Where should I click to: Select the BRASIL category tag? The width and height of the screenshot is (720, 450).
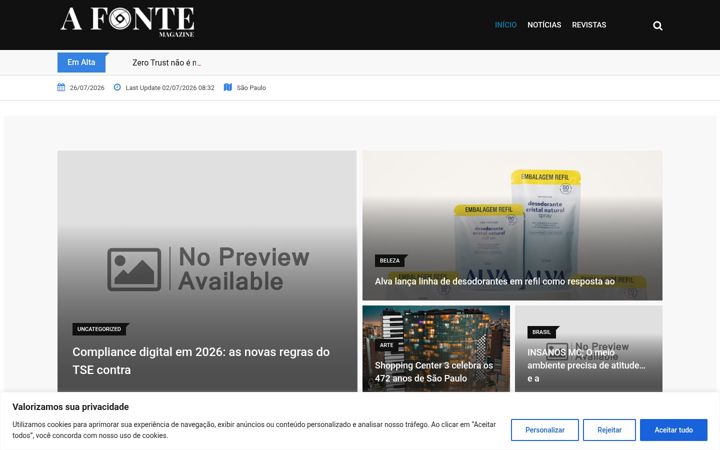[x=542, y=332]
